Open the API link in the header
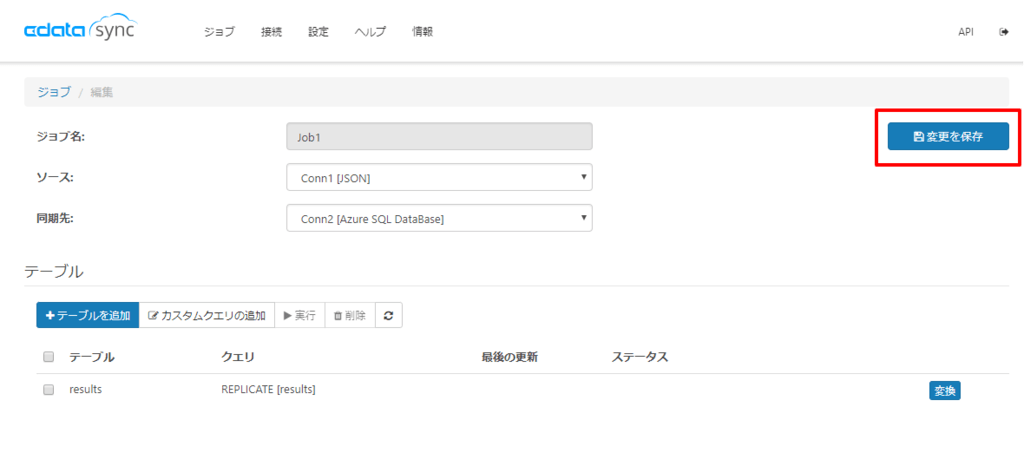 click(966, 32)
